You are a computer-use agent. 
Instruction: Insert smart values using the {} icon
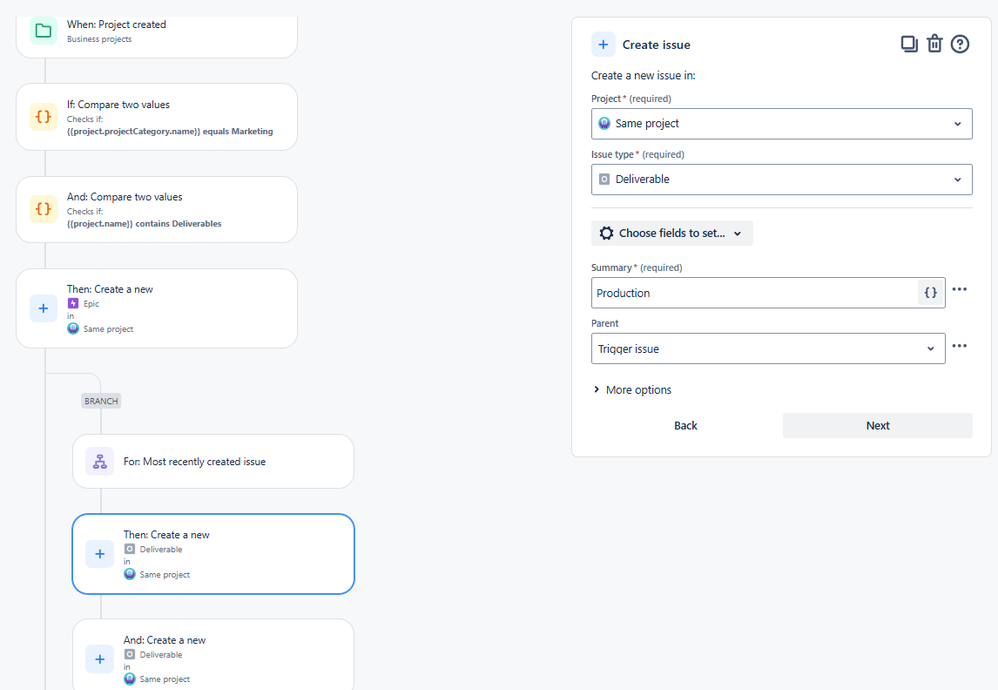click(x=930, y=292)
